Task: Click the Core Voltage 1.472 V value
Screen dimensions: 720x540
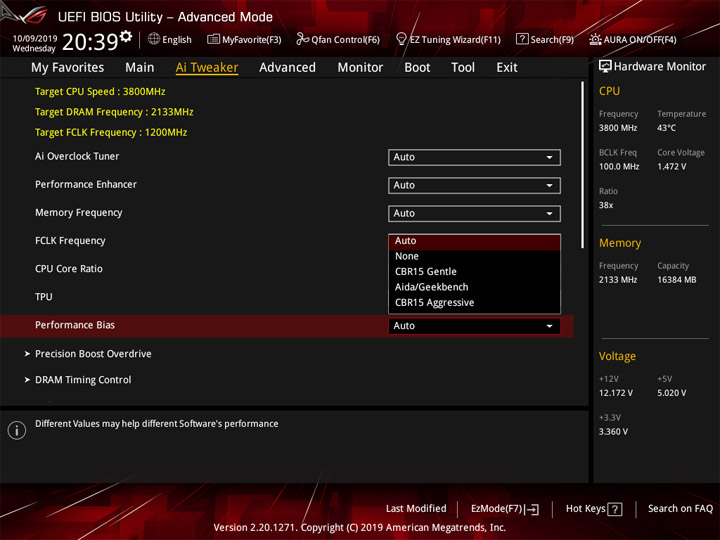Action: coord(671,167)
